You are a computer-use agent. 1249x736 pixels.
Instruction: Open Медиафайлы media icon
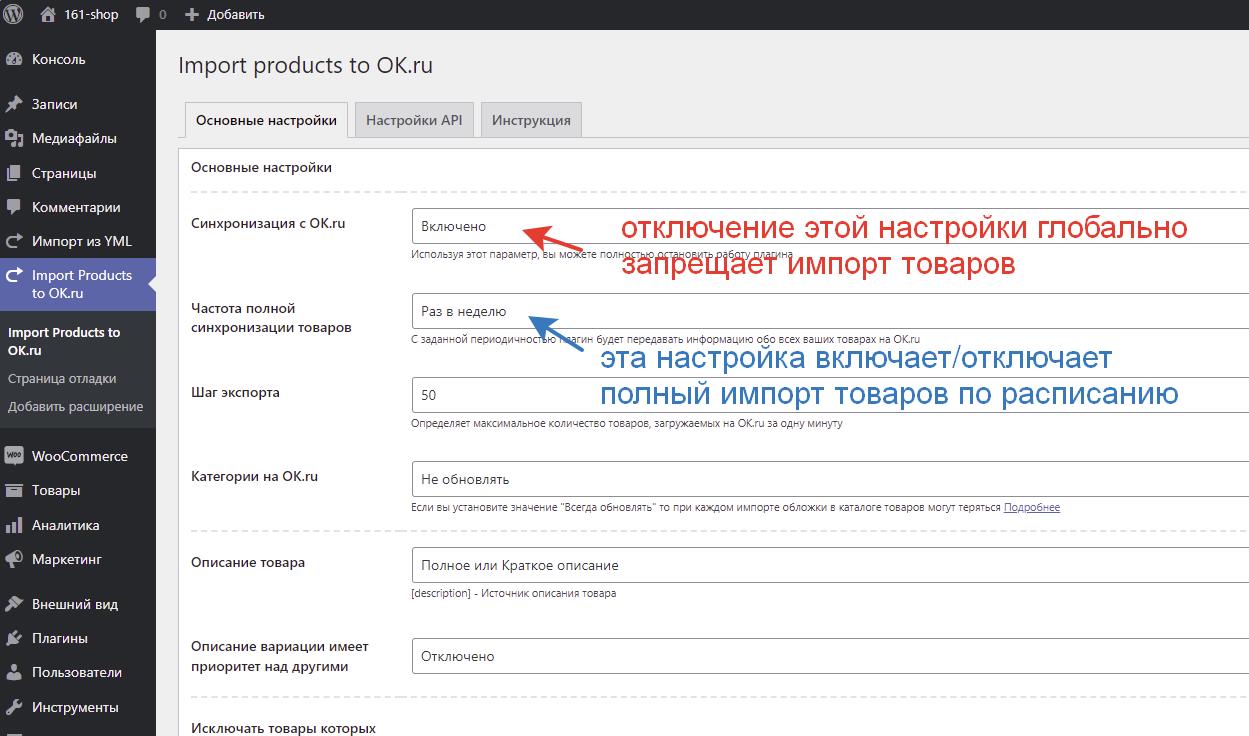(x=14, y=138)
